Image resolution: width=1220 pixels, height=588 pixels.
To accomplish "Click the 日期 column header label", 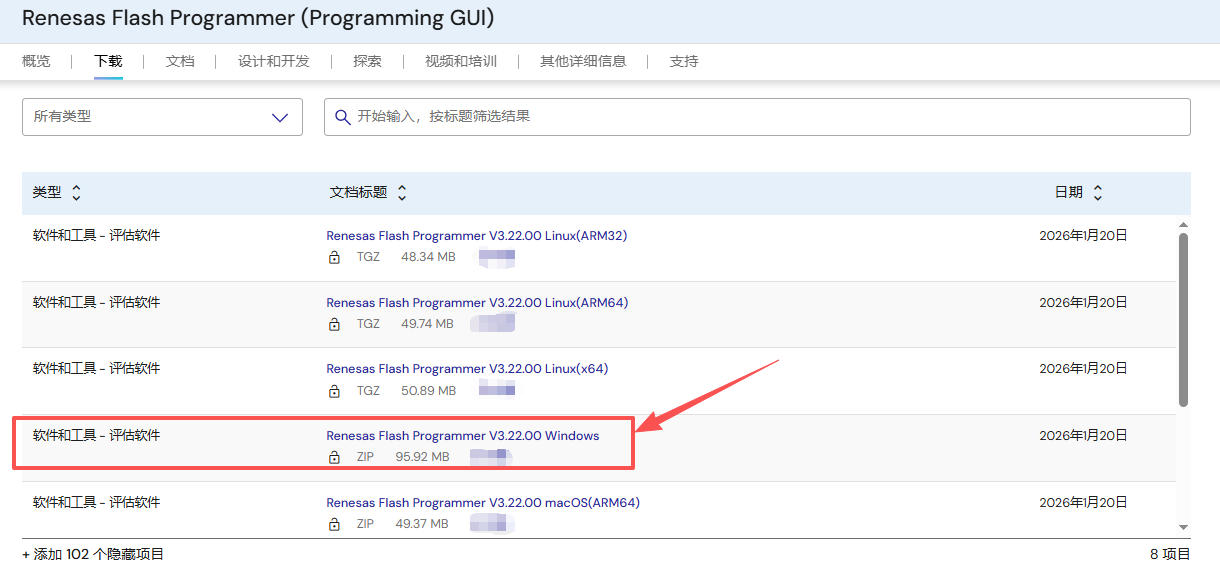I will pyautogui.click(x=1069, y=193).
